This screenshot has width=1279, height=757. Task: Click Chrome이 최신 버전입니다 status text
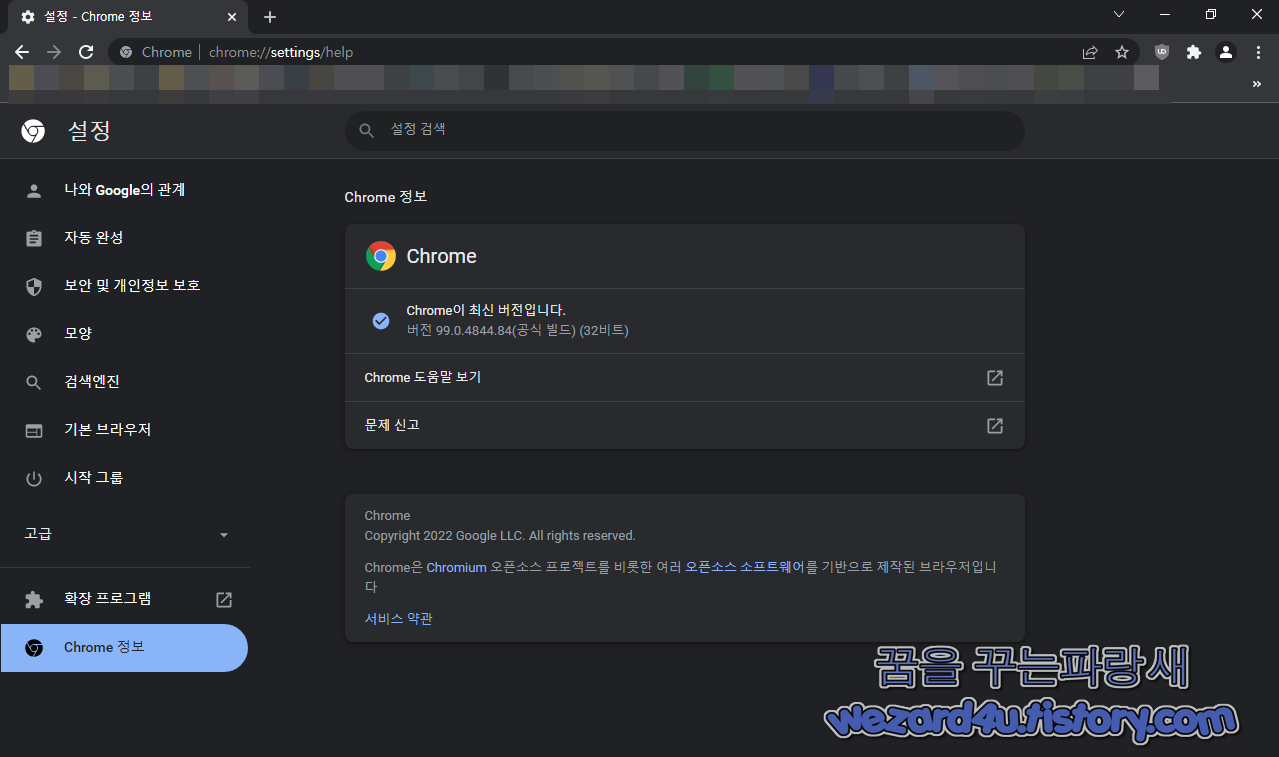[486, 311]
